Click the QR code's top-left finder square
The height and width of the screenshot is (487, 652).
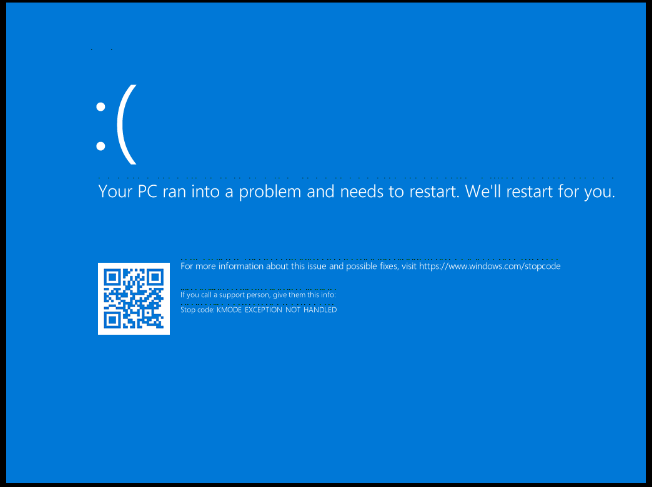pos(111,277)
